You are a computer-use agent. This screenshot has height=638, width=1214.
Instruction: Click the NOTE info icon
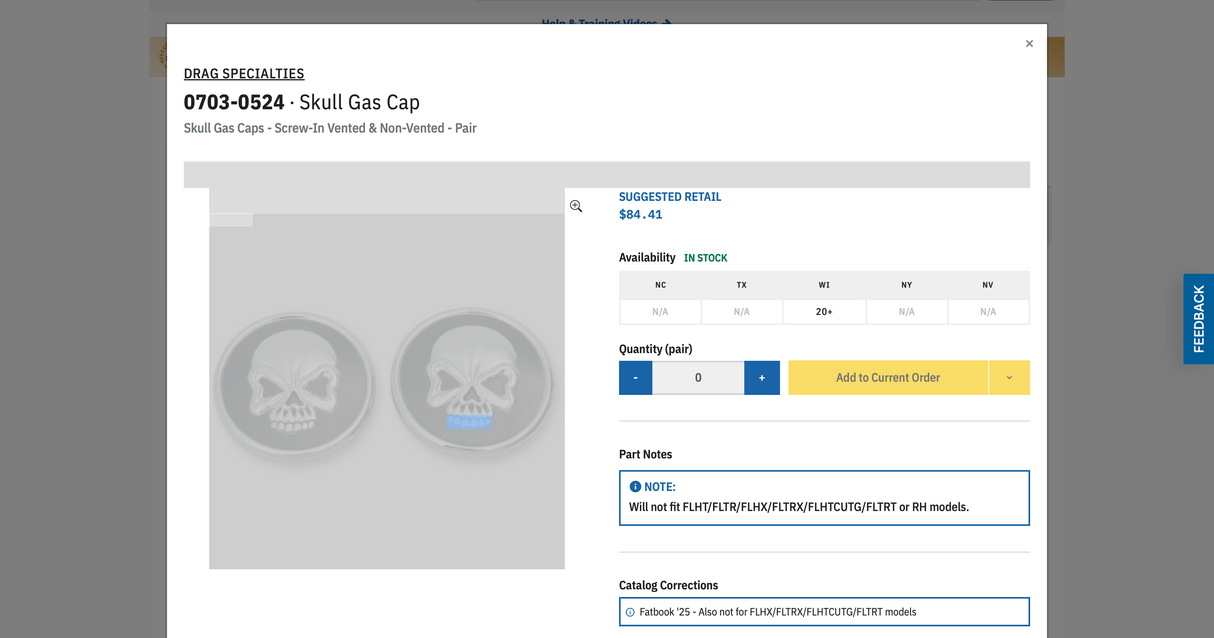(635, 487)
